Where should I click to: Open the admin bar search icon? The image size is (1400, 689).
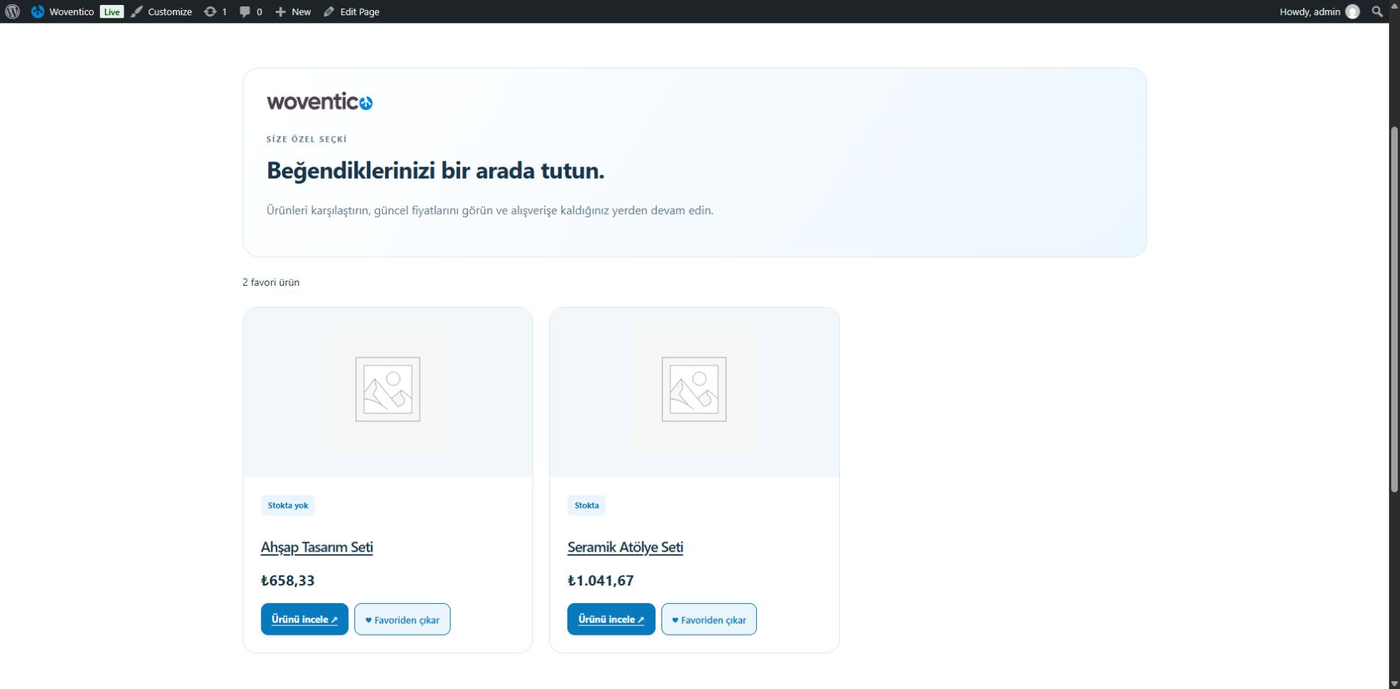tap(1378, 12)
